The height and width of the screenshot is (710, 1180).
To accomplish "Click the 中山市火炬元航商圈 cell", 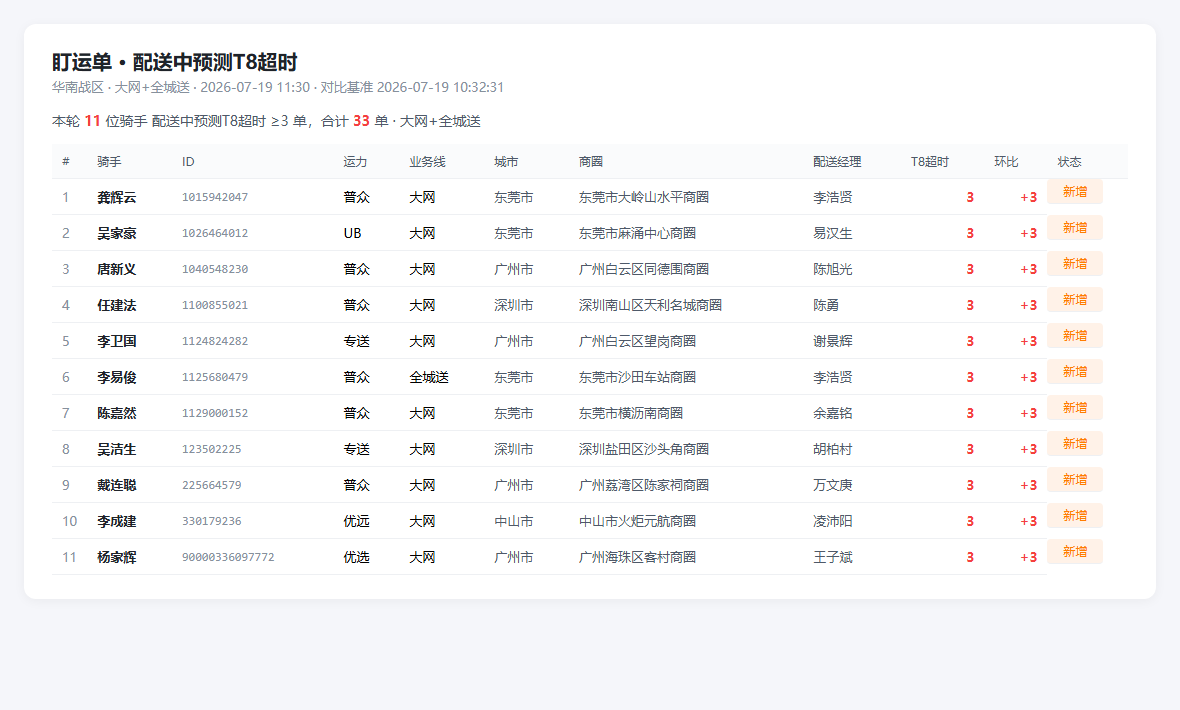I will point(637,521).
